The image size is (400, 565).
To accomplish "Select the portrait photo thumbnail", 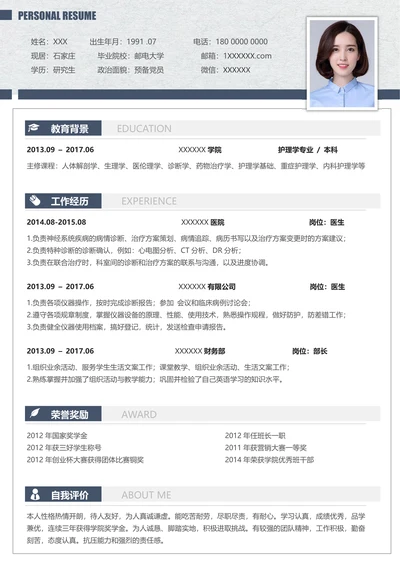I will click(342, 63).
